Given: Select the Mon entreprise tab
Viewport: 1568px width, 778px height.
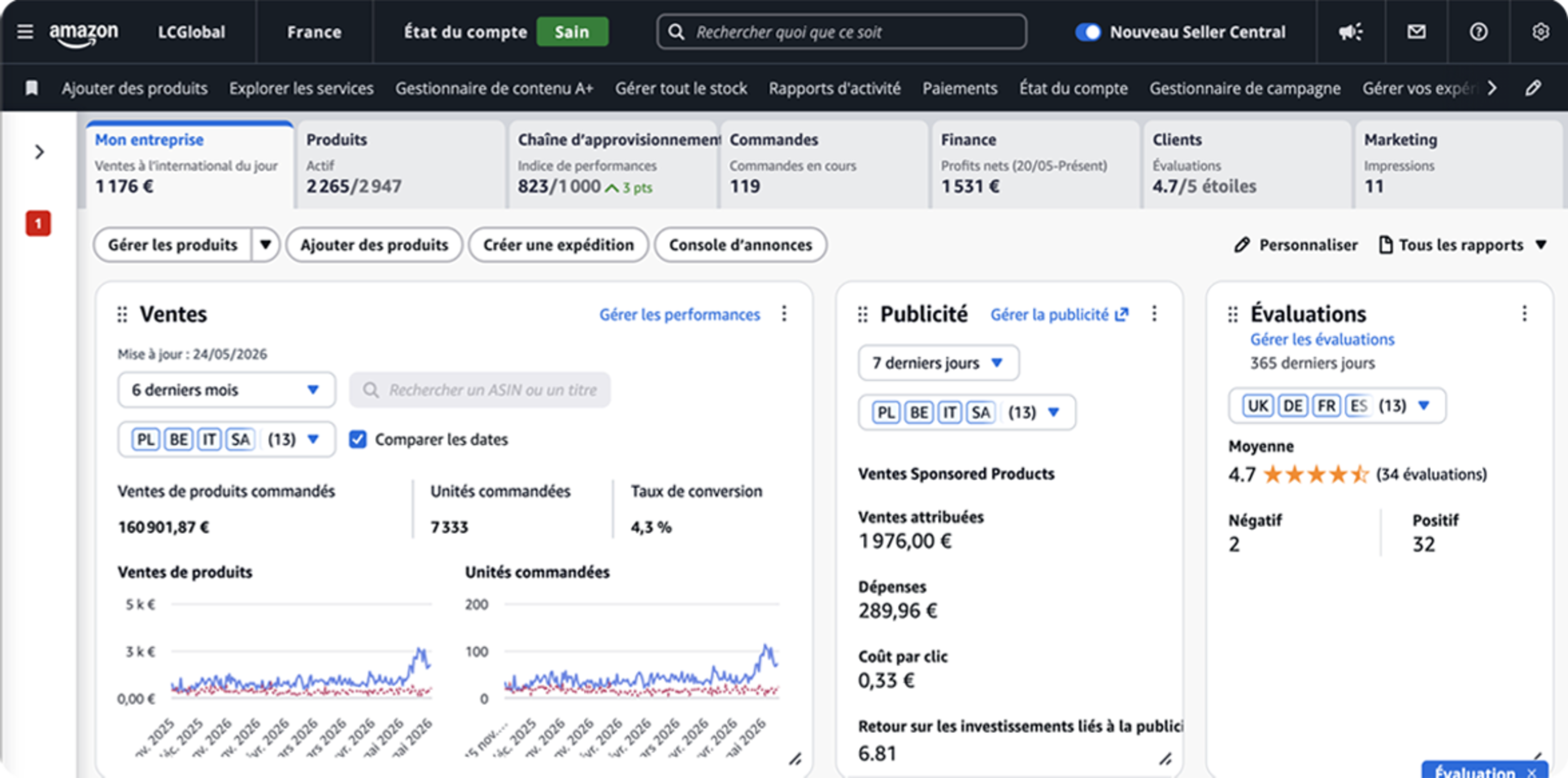Looking at the screenshot, I should (189, 164).
